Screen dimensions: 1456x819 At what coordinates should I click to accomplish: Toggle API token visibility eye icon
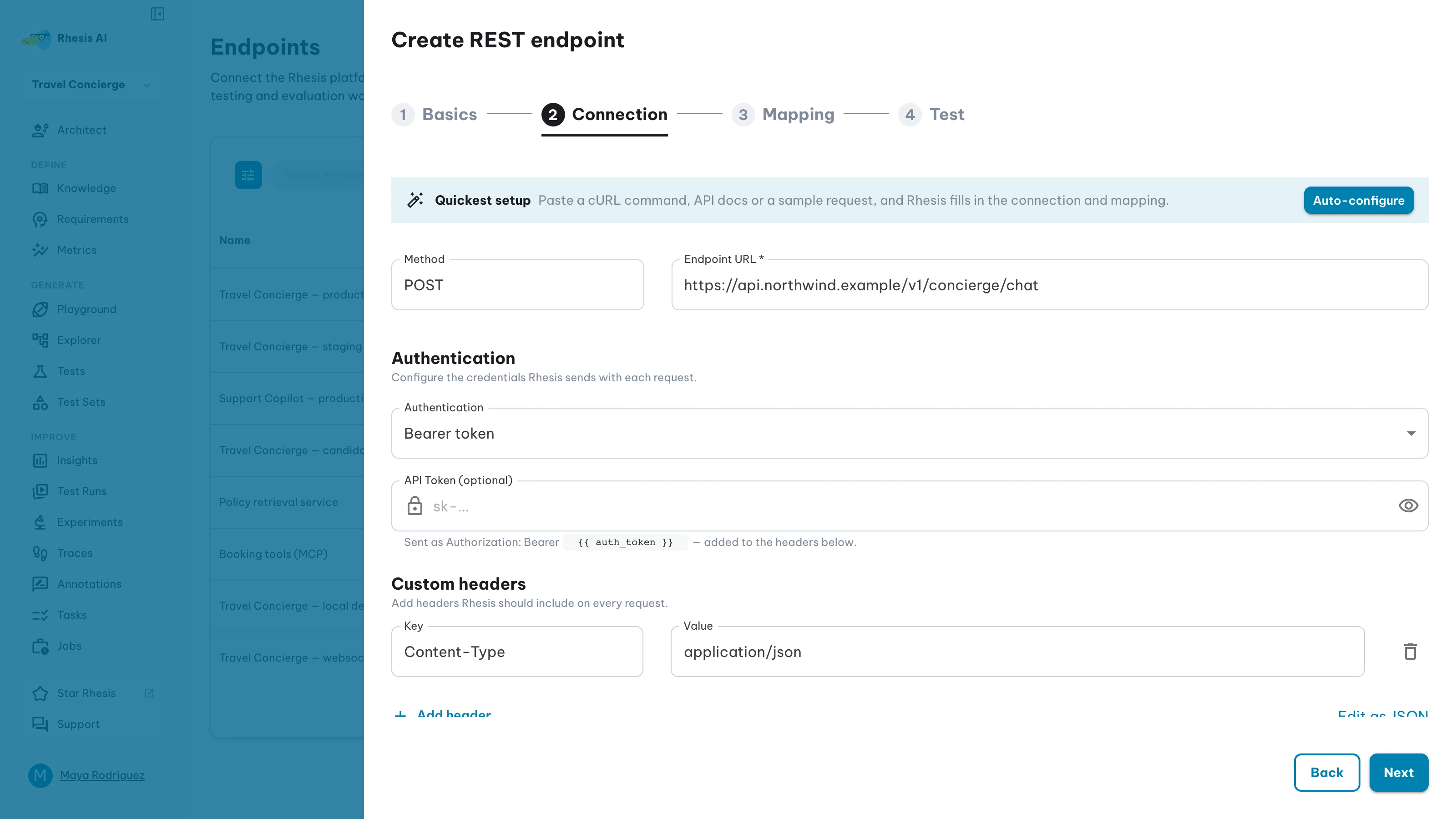tap(1408, 506)
